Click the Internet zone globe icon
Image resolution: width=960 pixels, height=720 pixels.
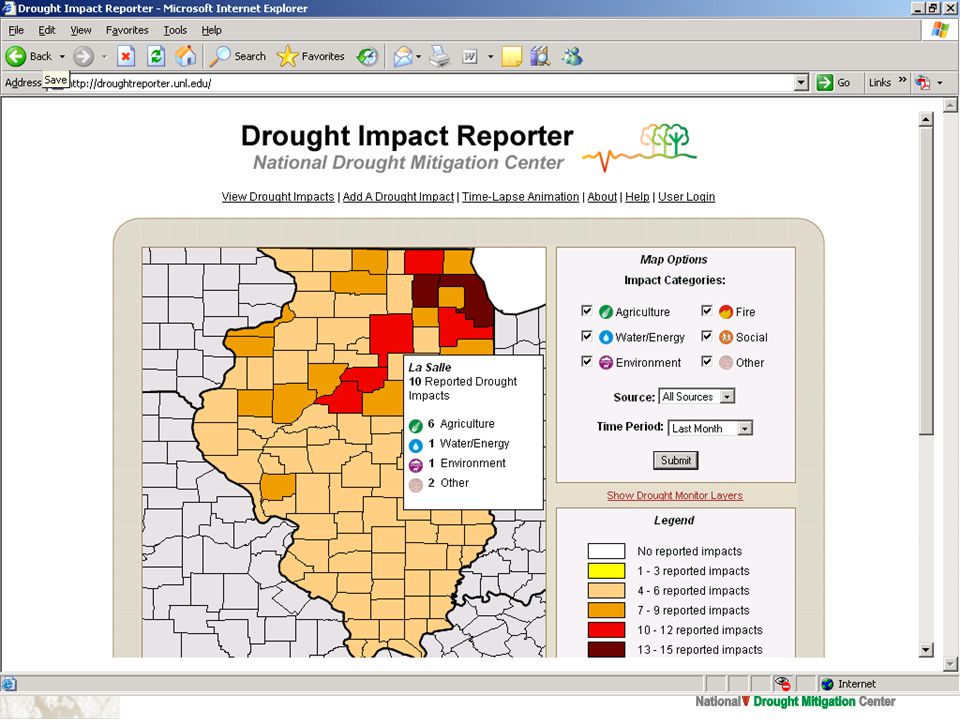(x=828, y=684)
